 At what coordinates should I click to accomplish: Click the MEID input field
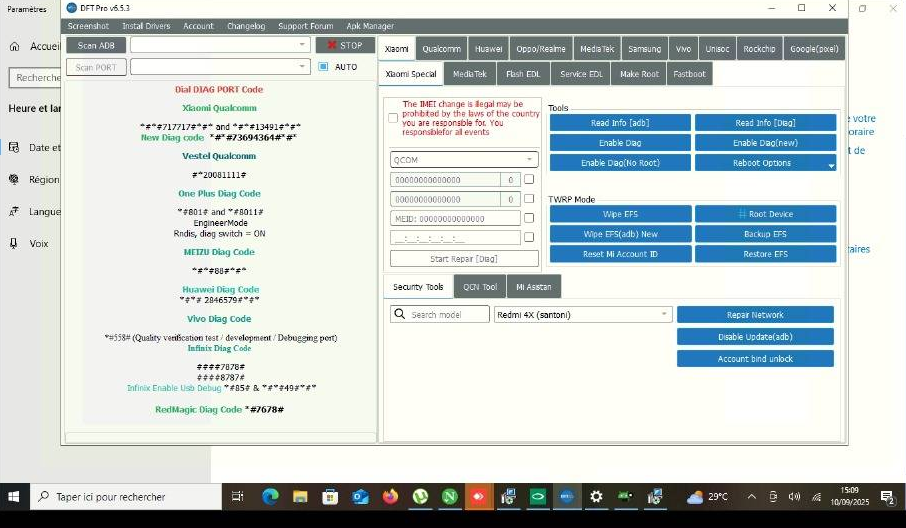pyautogui.click(x=455, y=218)
